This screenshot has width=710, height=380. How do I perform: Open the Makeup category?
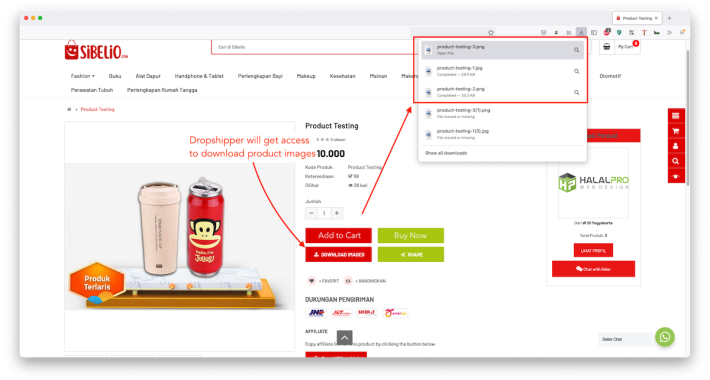point(306,76)
